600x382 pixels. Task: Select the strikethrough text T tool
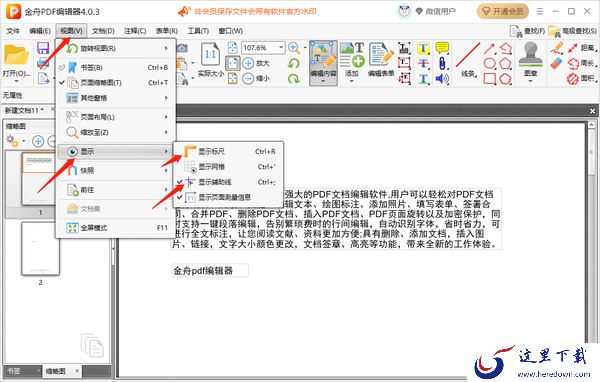tap(423, 63)
